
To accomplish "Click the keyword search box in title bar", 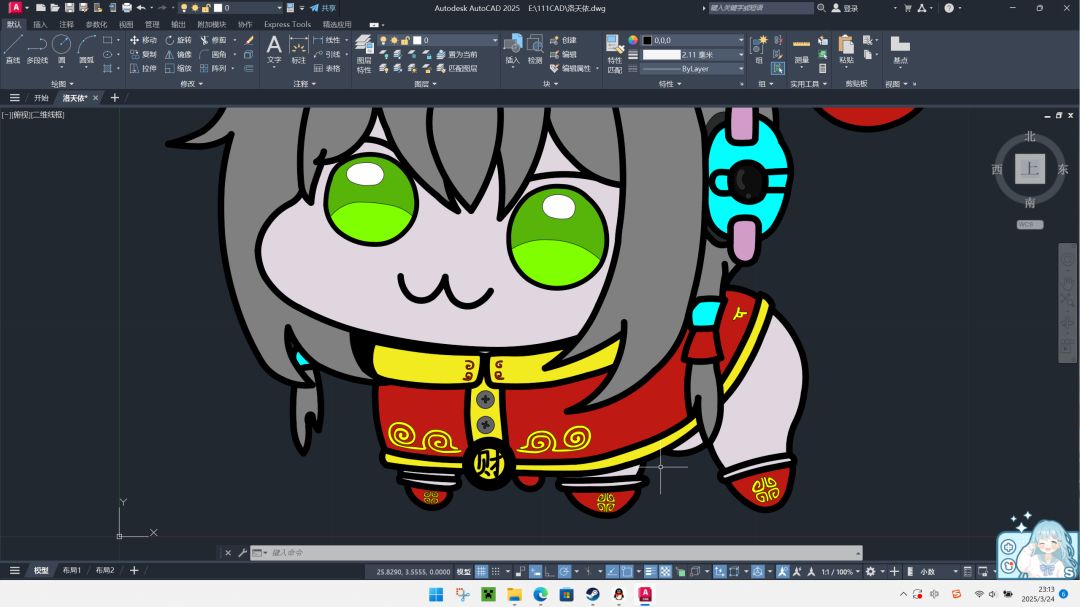I will pyautogui.click(x=760, y=8).
